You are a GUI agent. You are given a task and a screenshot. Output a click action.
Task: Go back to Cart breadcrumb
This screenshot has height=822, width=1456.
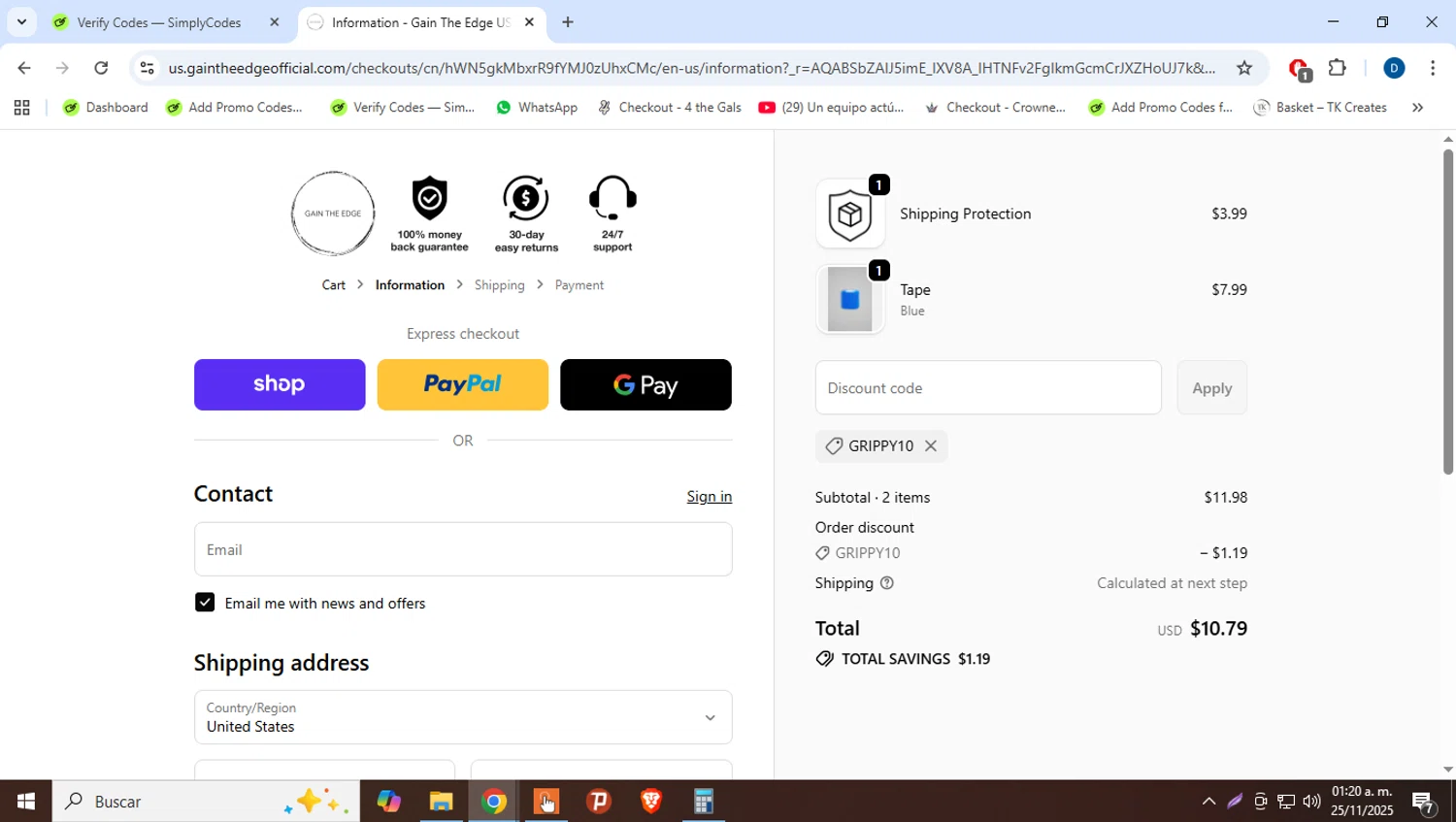pos(334,285)
